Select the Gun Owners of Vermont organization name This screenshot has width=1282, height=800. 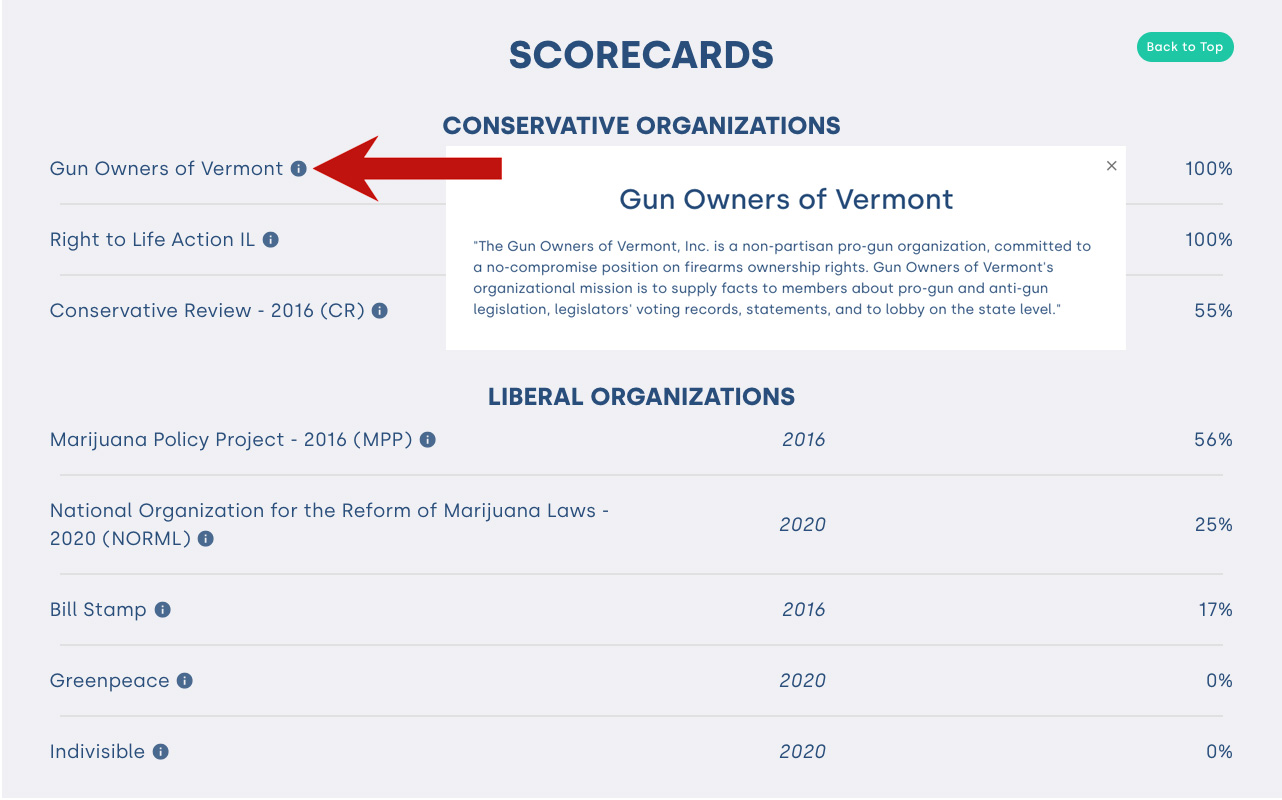167,169
